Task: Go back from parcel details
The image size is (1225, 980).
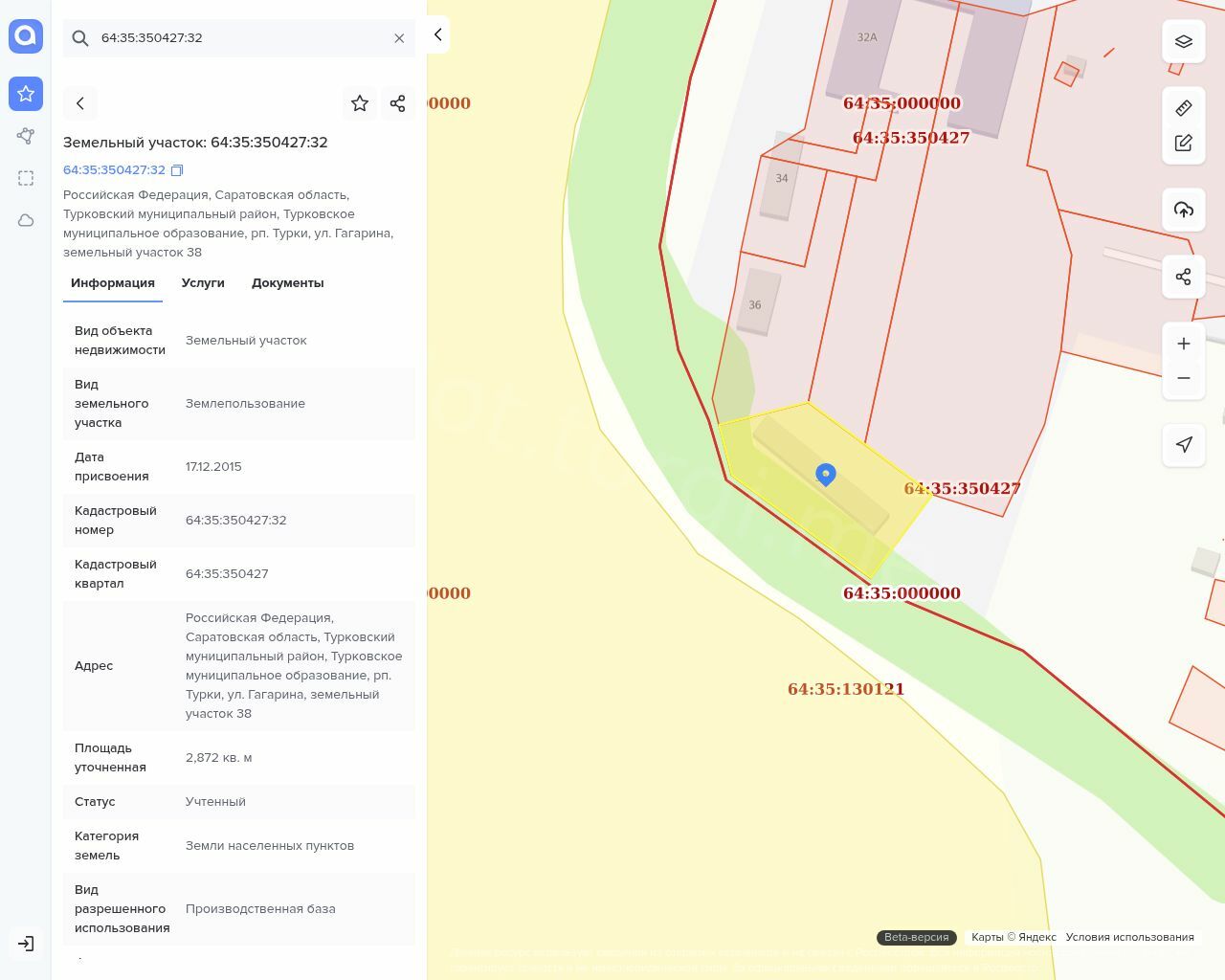Action: click(x=80, y=103)
